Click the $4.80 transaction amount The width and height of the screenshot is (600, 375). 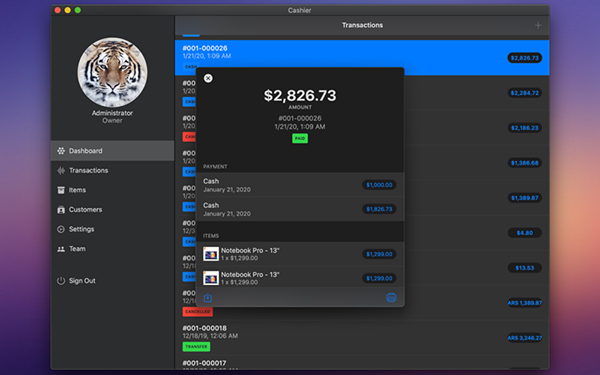pyautogui.click(x=525, y=233)
